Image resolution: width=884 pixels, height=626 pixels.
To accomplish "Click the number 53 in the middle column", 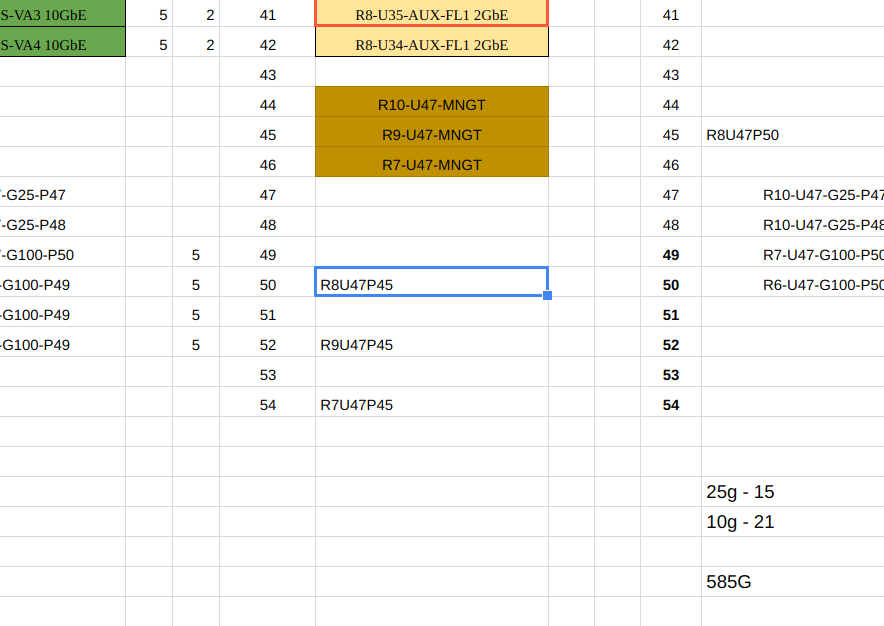I will [x=268, y=375].
